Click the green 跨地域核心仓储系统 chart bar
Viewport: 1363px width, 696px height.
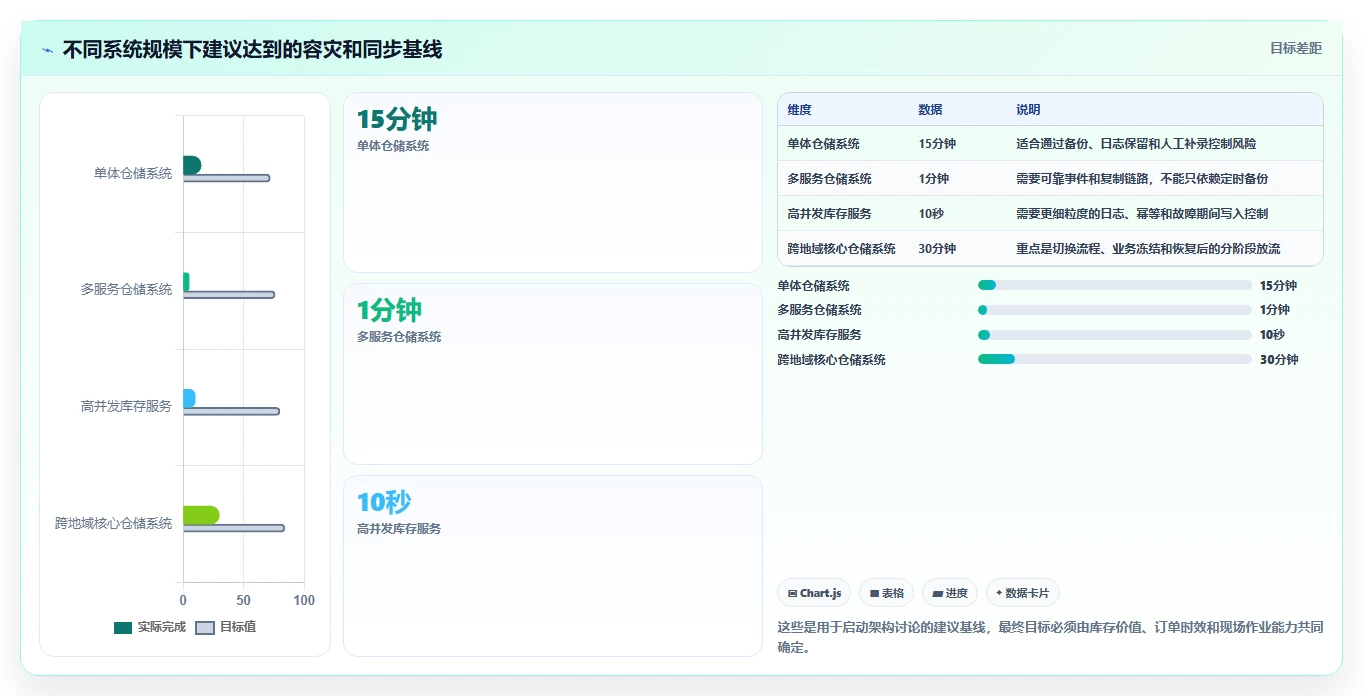(201, 515)
